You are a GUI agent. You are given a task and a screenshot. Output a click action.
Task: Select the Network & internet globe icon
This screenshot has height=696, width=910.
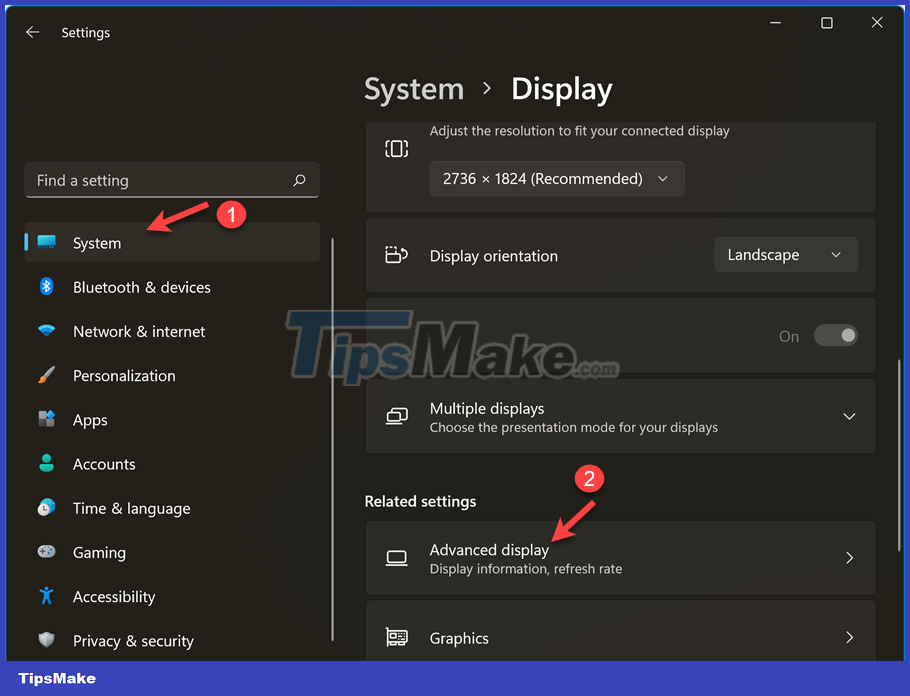tap(47, 331)
